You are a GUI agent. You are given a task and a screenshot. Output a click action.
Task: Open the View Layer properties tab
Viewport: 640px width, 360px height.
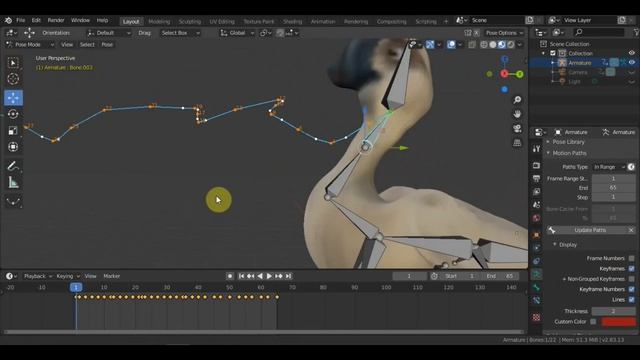point(536,191)
